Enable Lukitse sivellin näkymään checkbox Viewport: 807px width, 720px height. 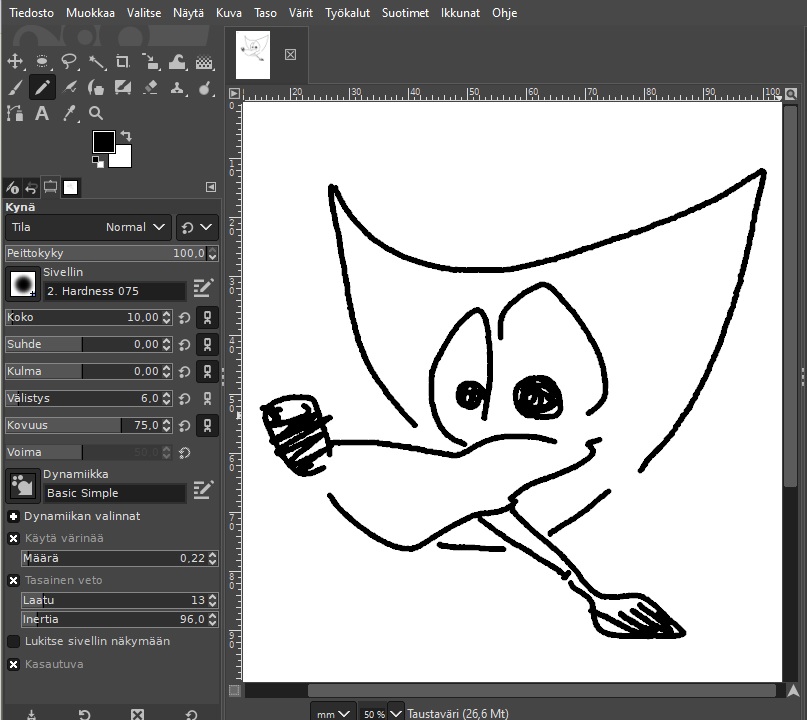pos(14,641)
